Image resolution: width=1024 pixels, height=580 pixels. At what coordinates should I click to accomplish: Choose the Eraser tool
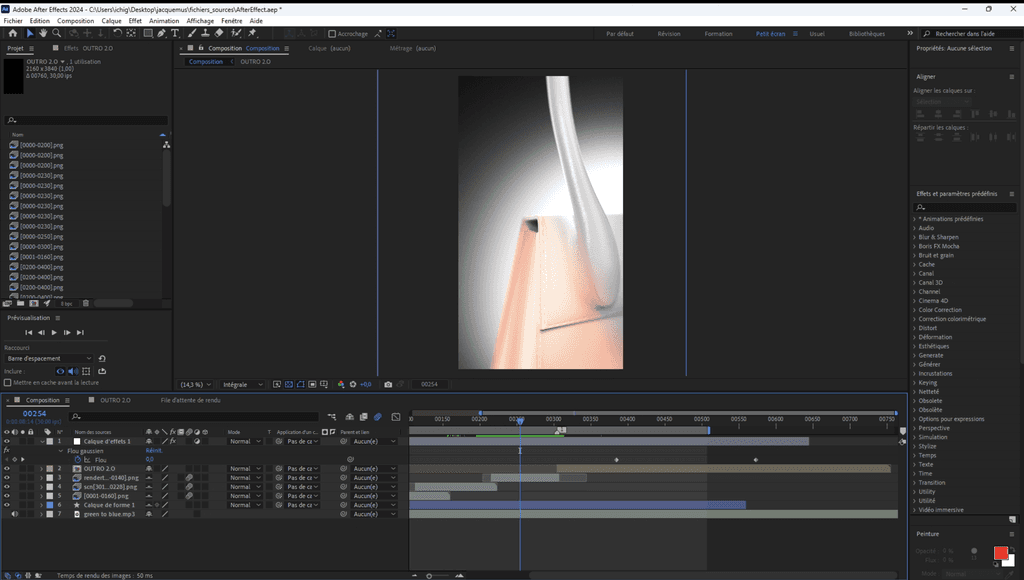tap(219, 33)
